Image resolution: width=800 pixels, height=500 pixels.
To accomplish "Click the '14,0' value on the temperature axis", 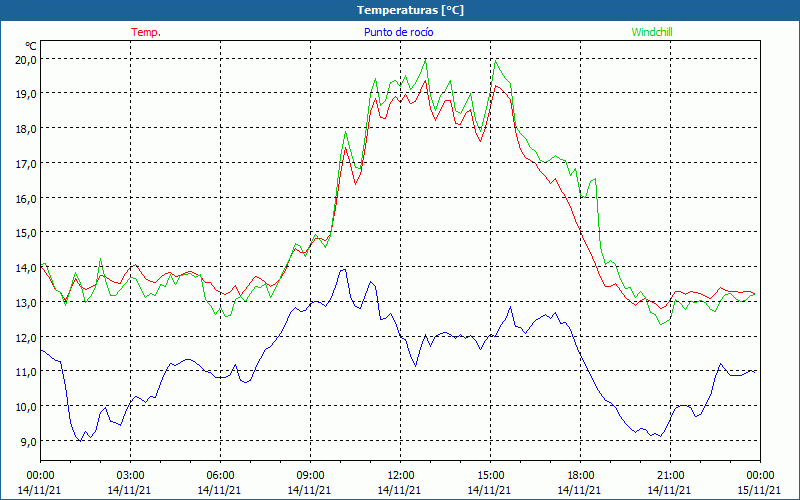I will pos(27,267).
